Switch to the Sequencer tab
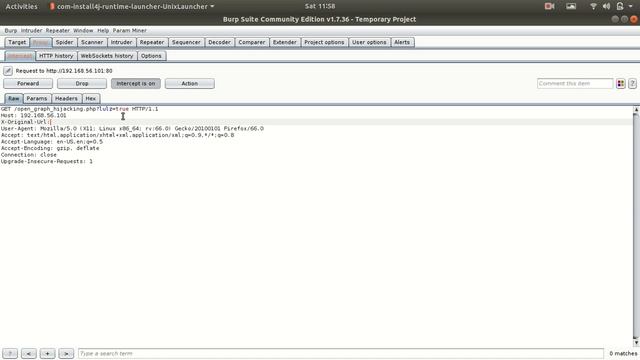This screenshot has height=360, width=640. [186, 42]
